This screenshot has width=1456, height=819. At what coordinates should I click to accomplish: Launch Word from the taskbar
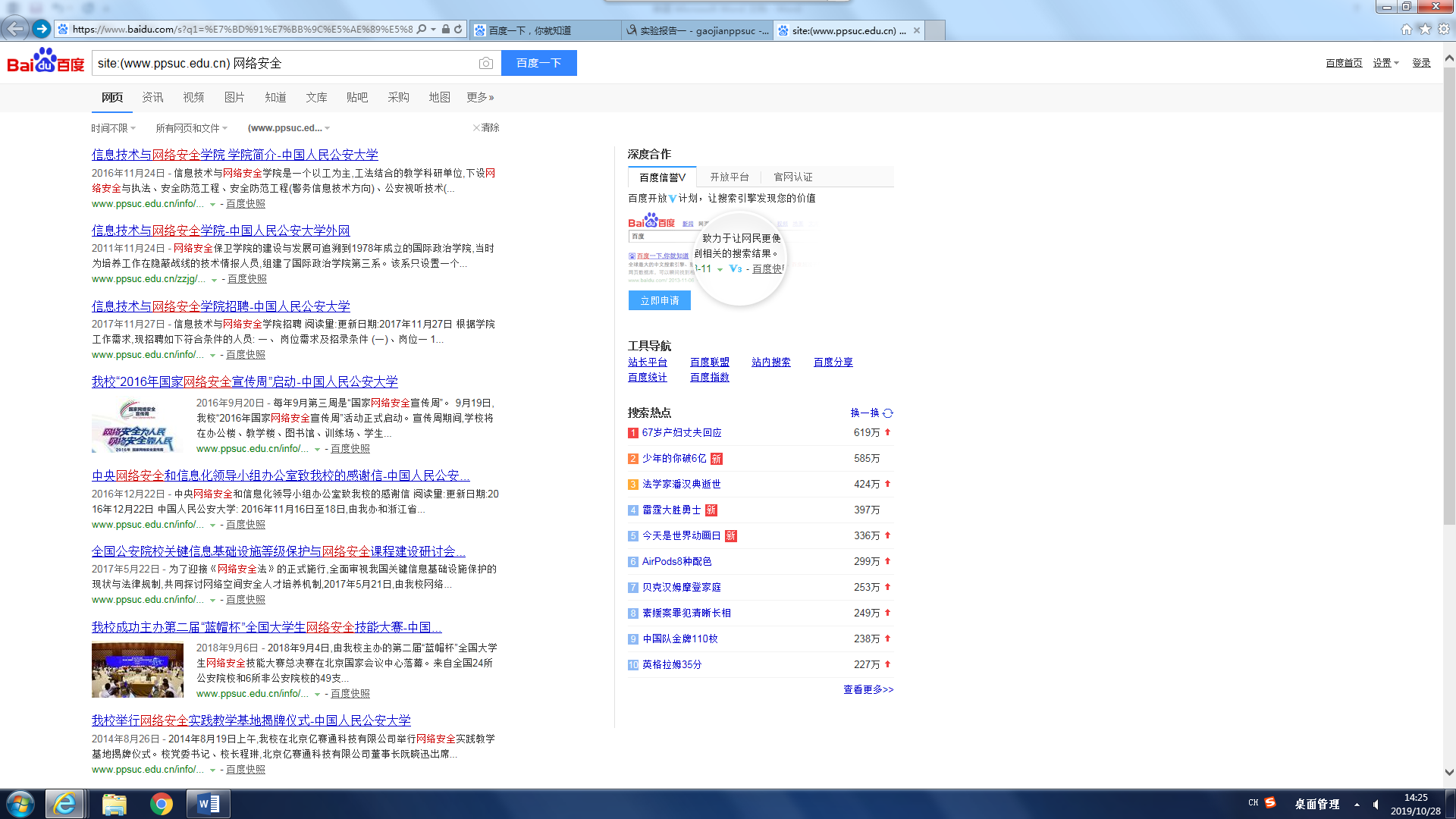208,804
